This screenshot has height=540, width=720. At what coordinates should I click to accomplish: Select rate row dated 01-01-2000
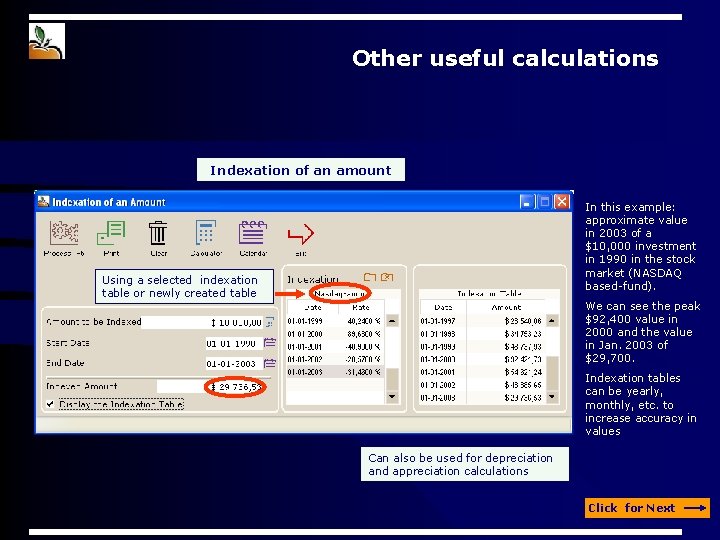[x=335, y=334]
